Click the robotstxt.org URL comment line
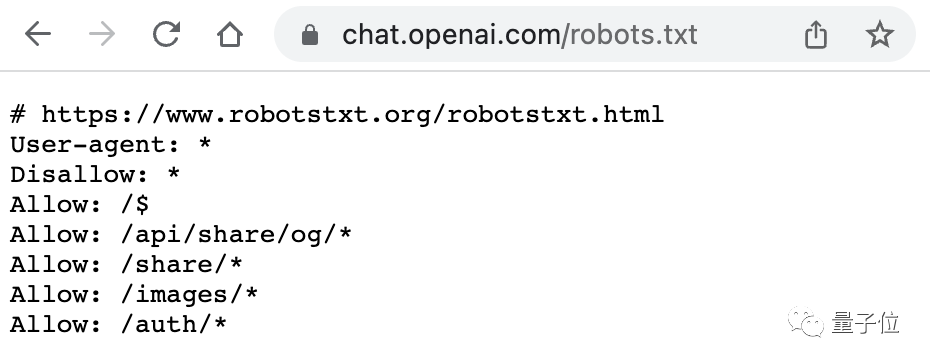 click(x=337, y=114)
